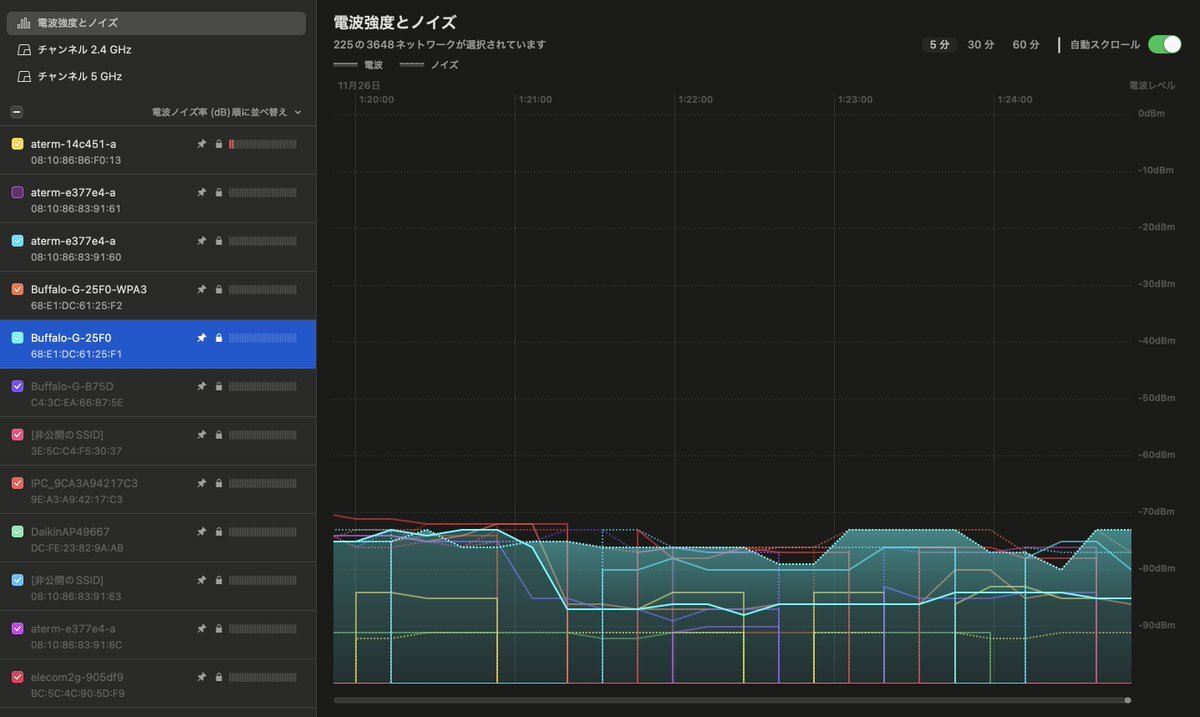Switch to チャンネル 5 GHz view
This screenshot has height=717, width=1200.
tap(79, 76)
